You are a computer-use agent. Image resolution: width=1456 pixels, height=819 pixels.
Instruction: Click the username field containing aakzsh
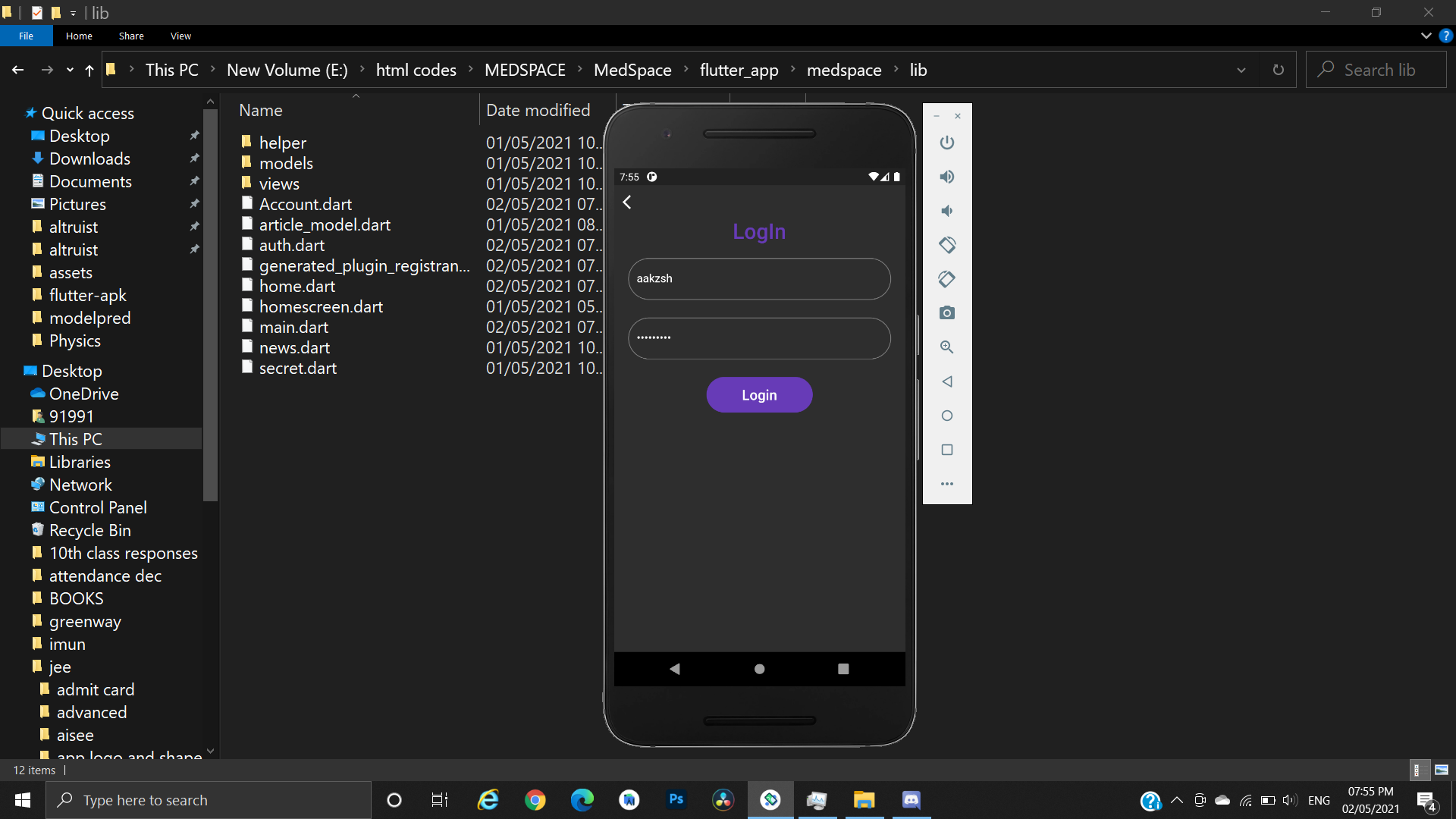759,278
